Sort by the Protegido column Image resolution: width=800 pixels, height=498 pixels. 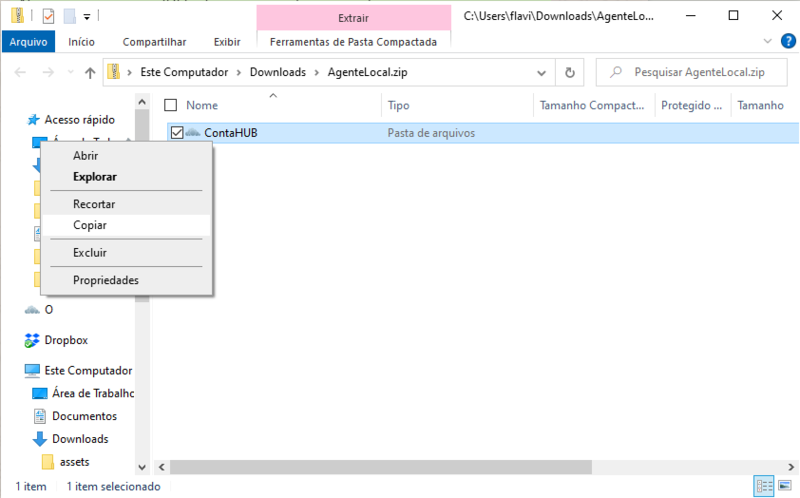click(x=691, y=105)
